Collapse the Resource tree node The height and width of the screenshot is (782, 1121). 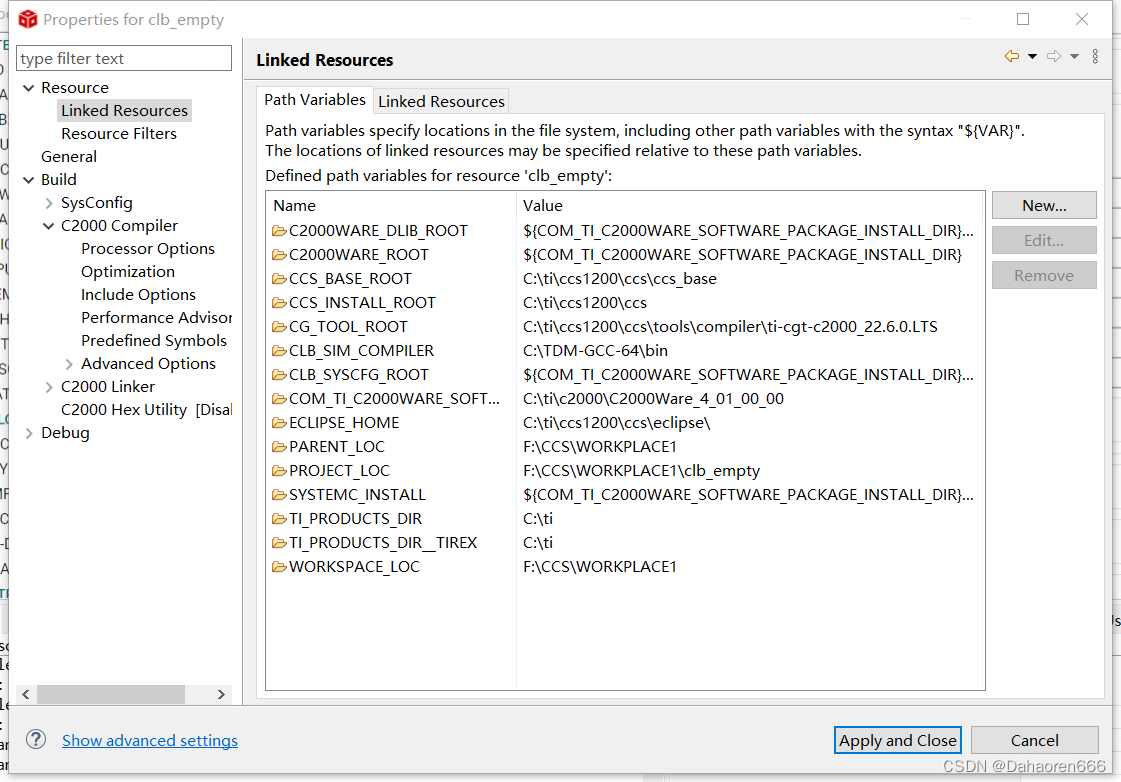coord(29,88)
